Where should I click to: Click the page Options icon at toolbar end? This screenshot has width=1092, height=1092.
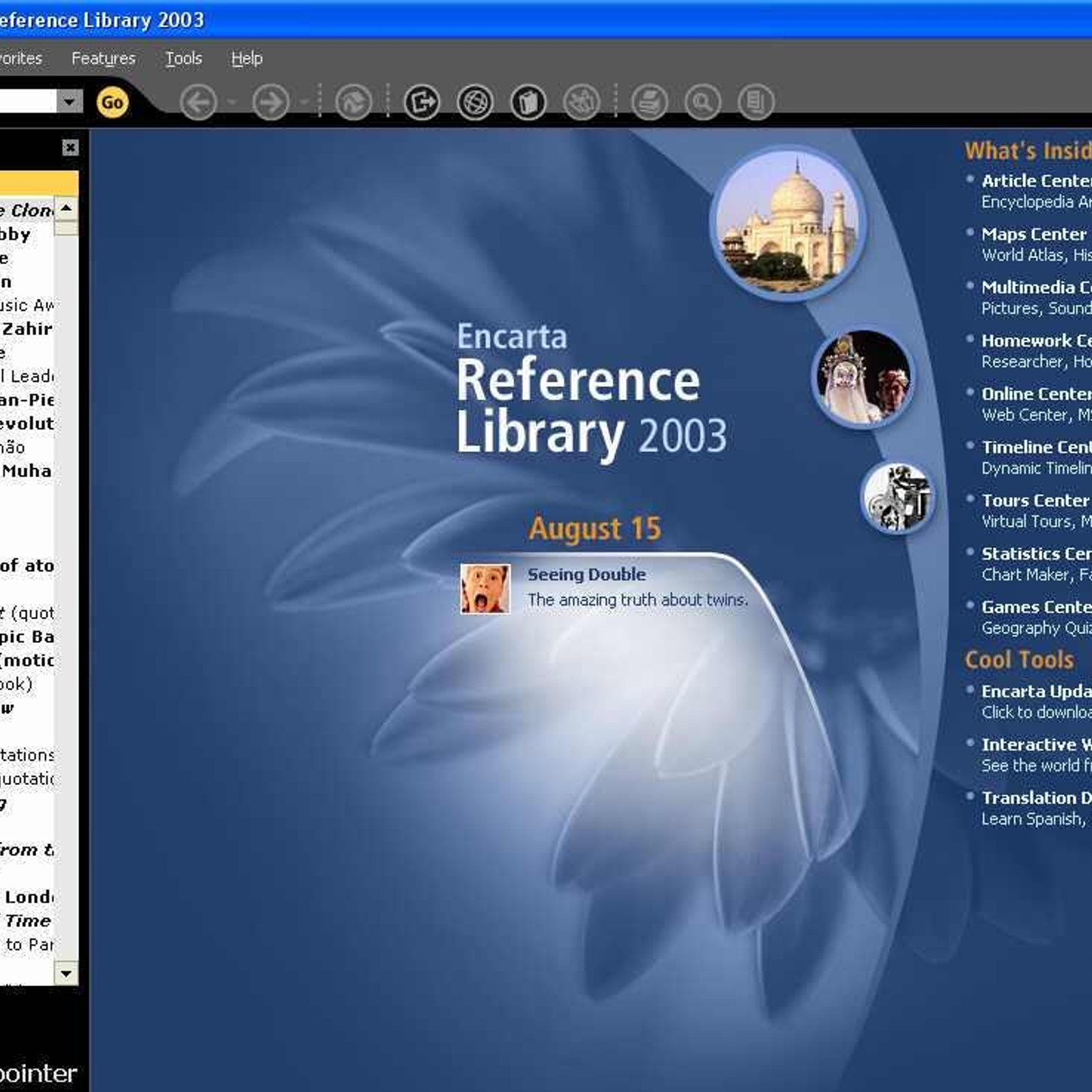click(x=756, y=102)
